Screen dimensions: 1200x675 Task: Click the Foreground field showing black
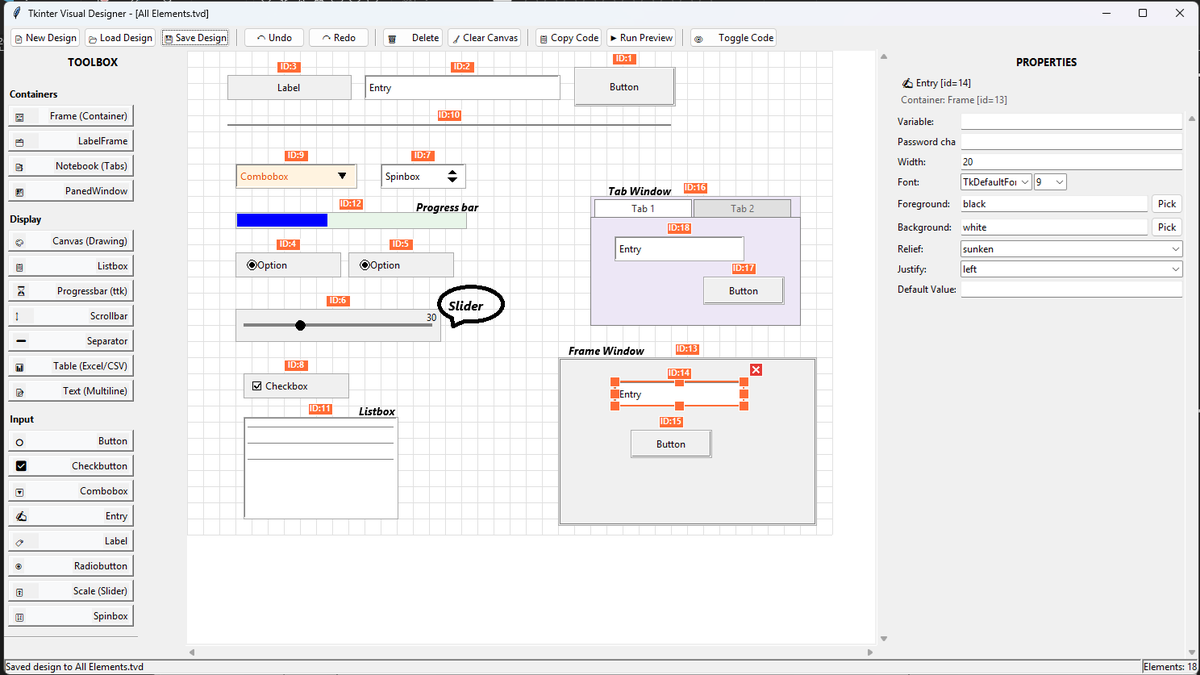(1054, 204)
